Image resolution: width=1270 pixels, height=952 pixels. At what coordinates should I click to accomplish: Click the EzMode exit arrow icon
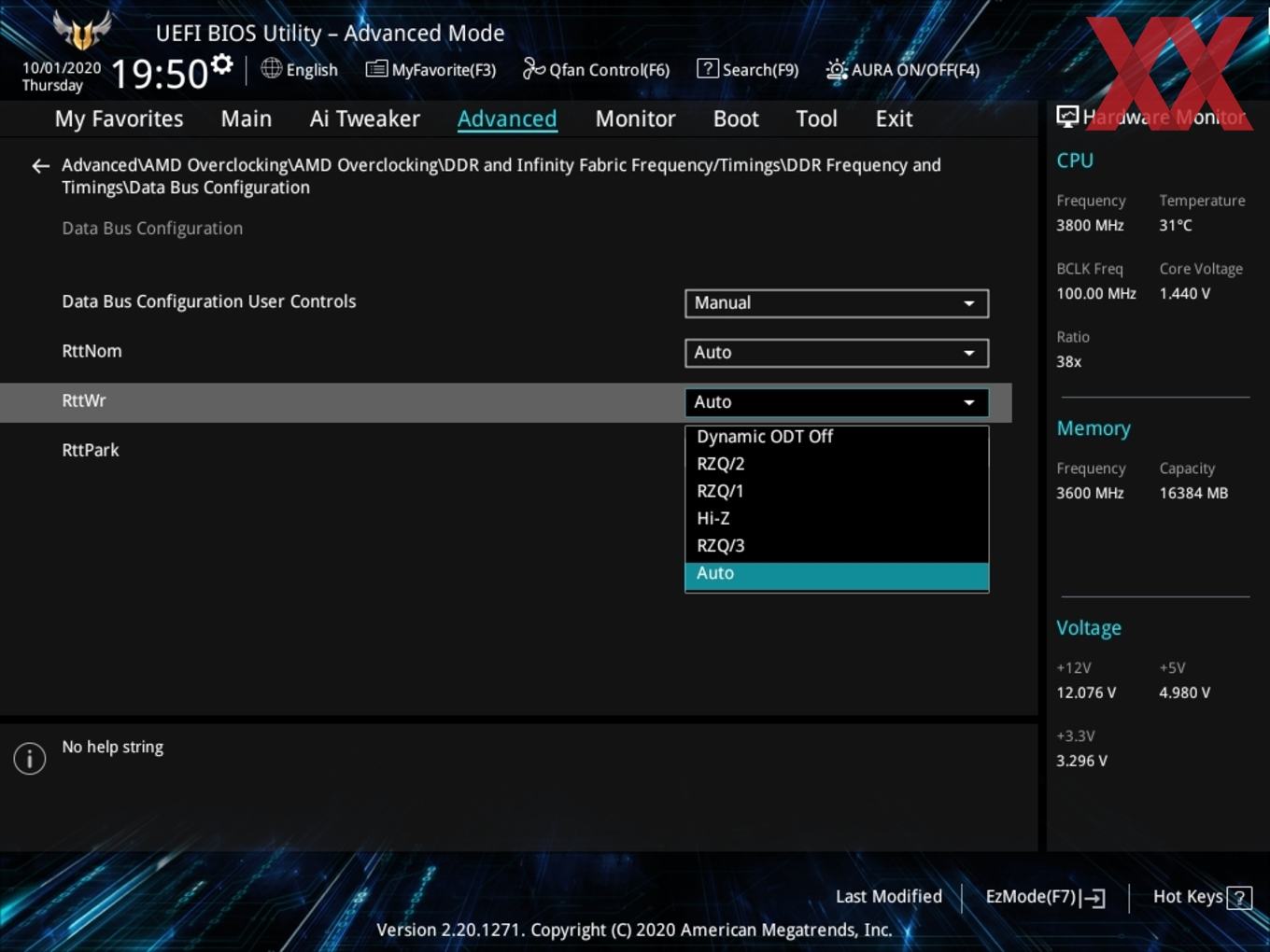1094,898
